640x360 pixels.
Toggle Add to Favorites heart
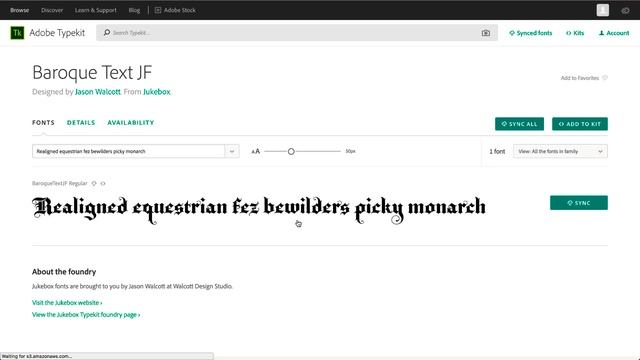(x=605, y=78)
